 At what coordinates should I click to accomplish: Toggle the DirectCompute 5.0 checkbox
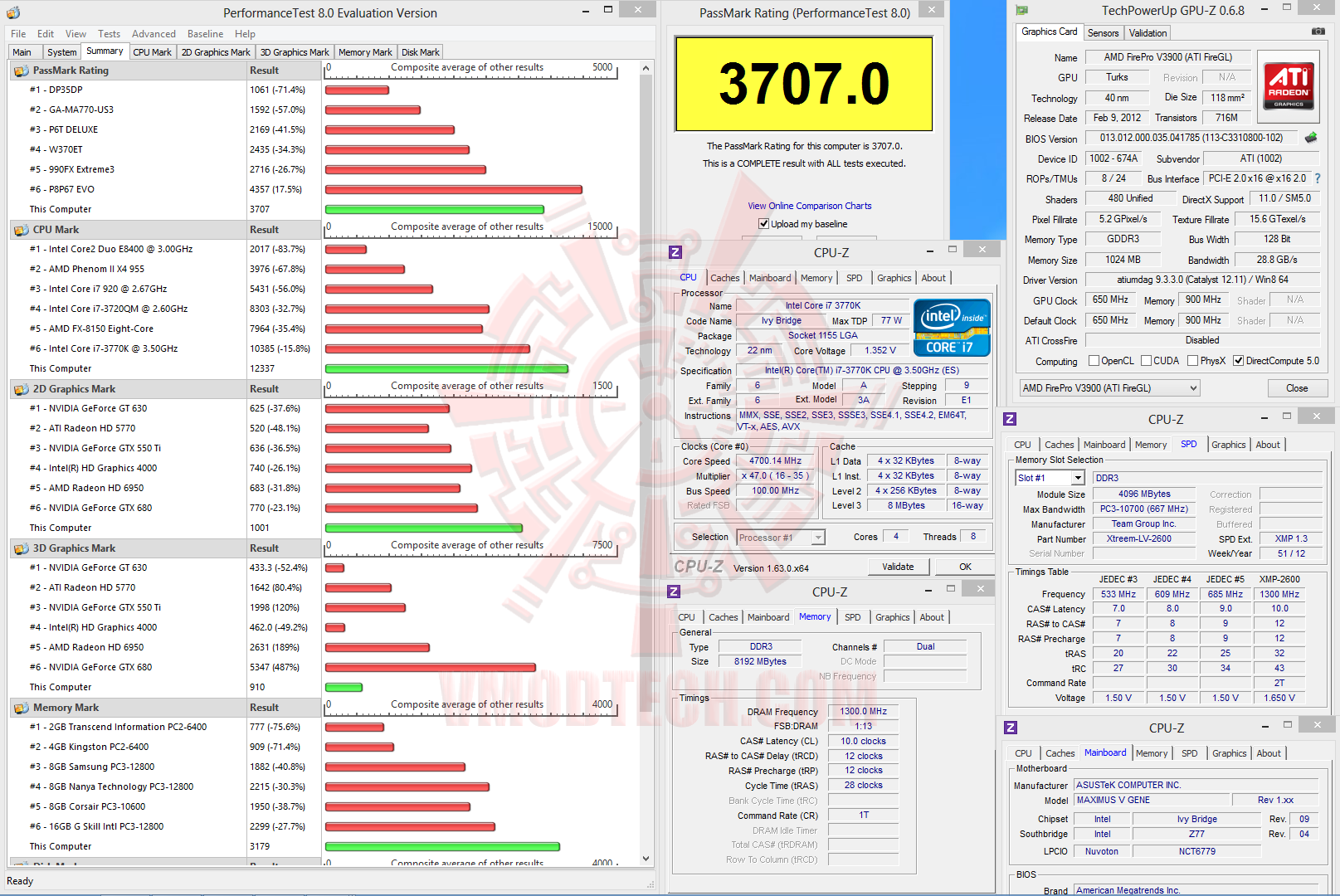click(x=1238, y=361)
